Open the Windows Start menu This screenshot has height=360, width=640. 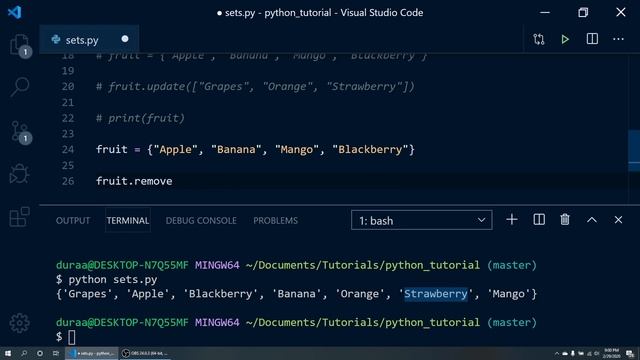8,353
